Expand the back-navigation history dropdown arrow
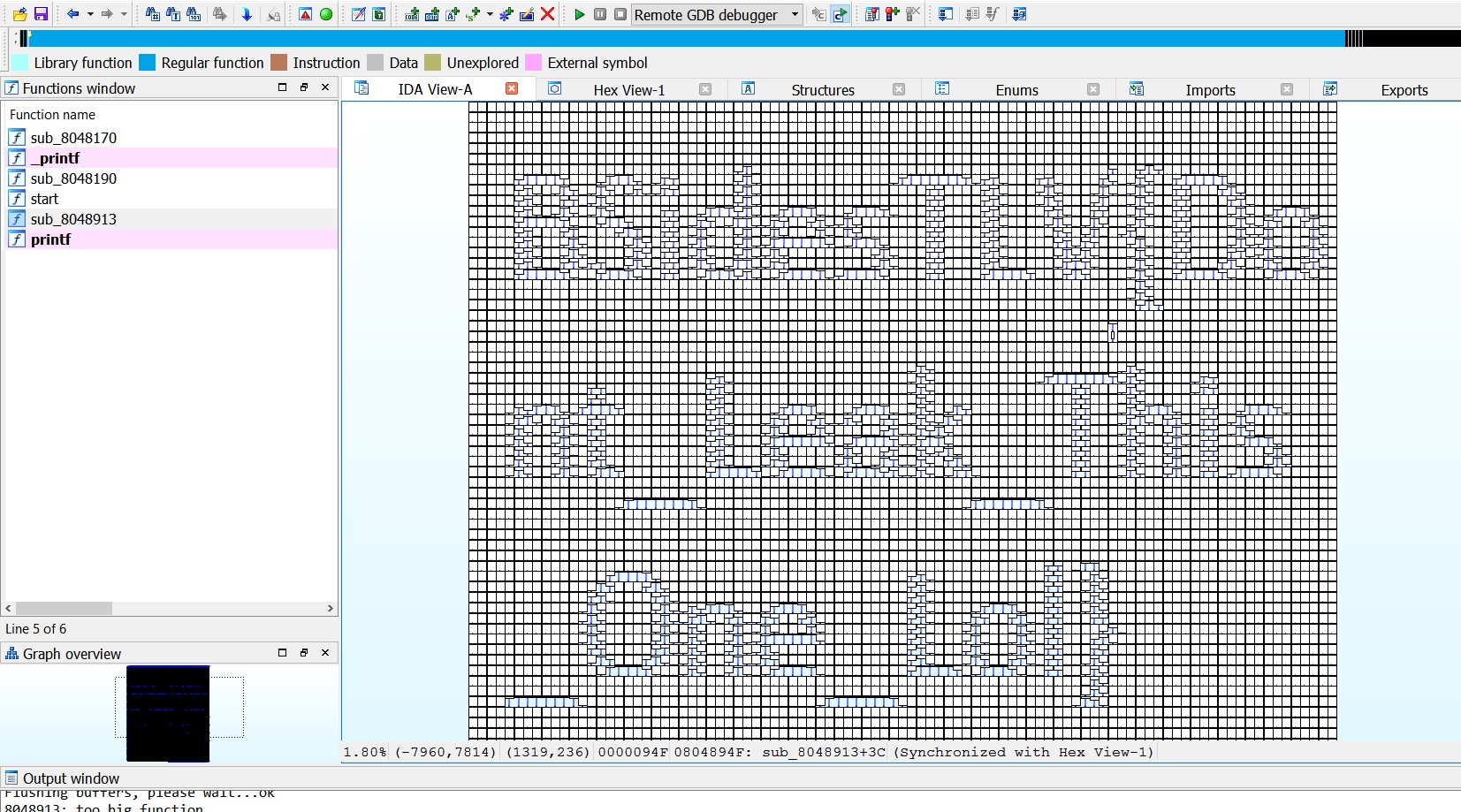 [90, 14]
